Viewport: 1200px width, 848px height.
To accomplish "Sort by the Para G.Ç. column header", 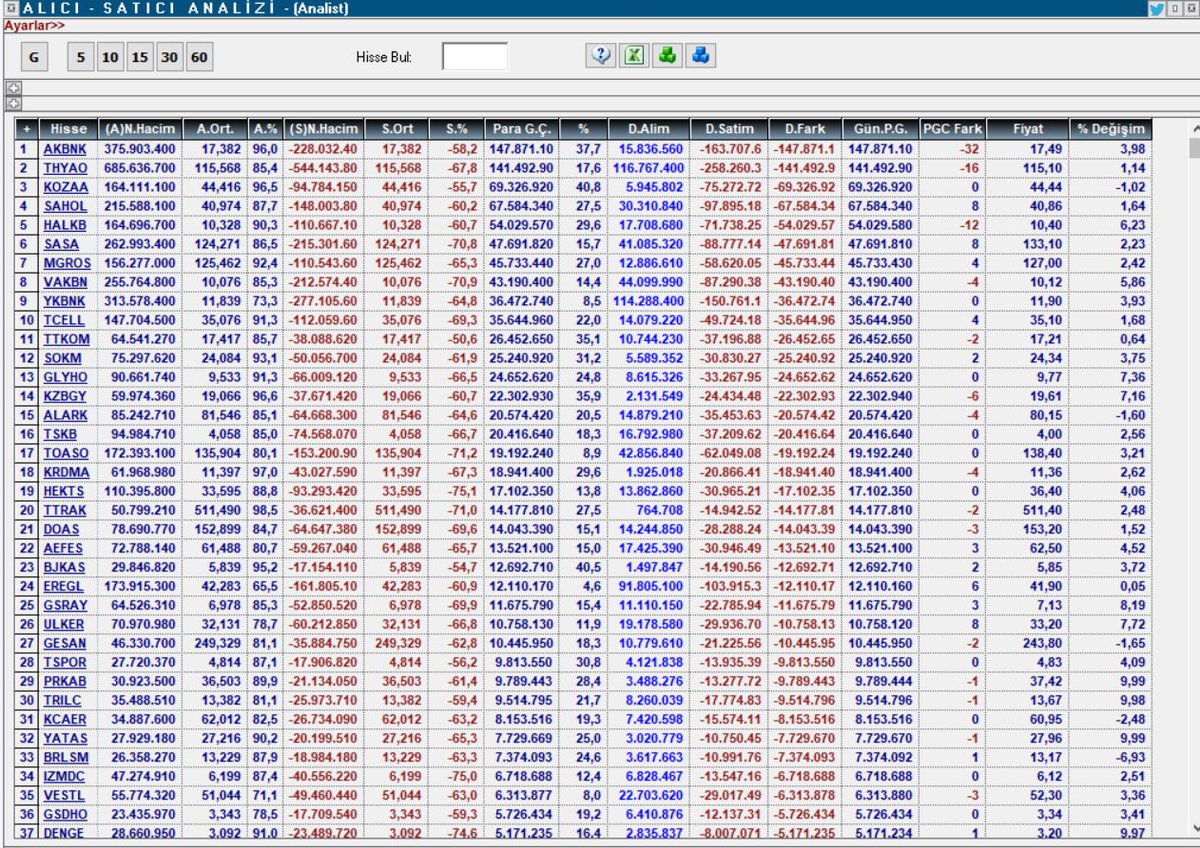I will coord(521,129).
